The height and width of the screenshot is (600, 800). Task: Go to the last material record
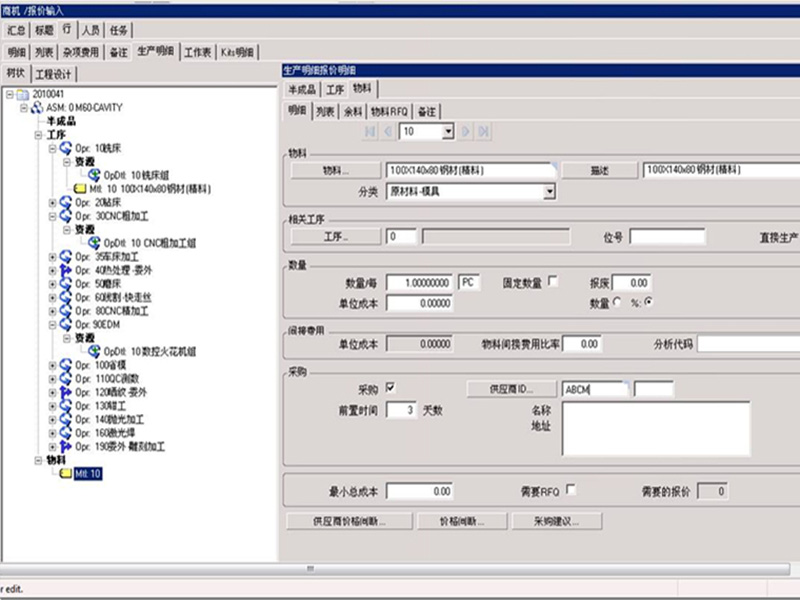point(483,132)
